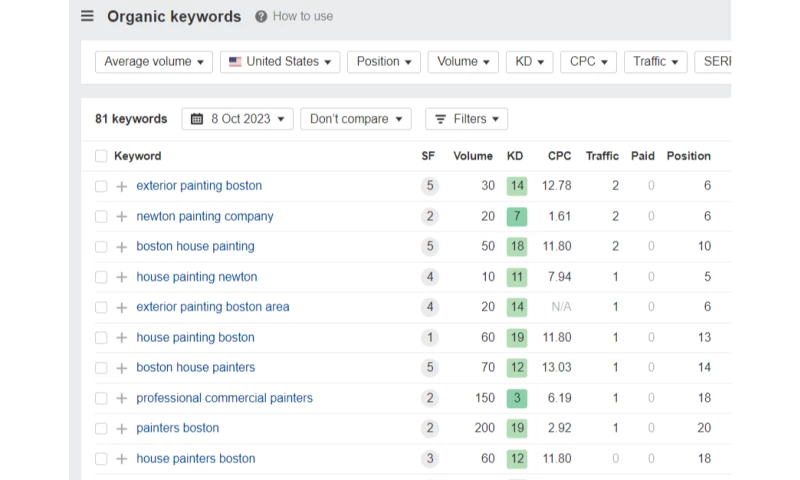Expand plus icon for boston house painting
Image resolution: width=800 pixels, height=480 pixels.
tap(122, 247)
